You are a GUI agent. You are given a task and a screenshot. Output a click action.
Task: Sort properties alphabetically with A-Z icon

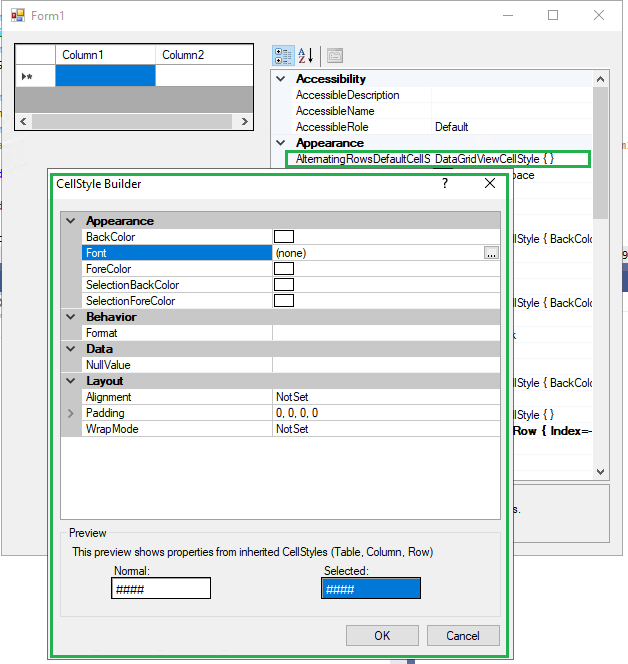[305, 55]
